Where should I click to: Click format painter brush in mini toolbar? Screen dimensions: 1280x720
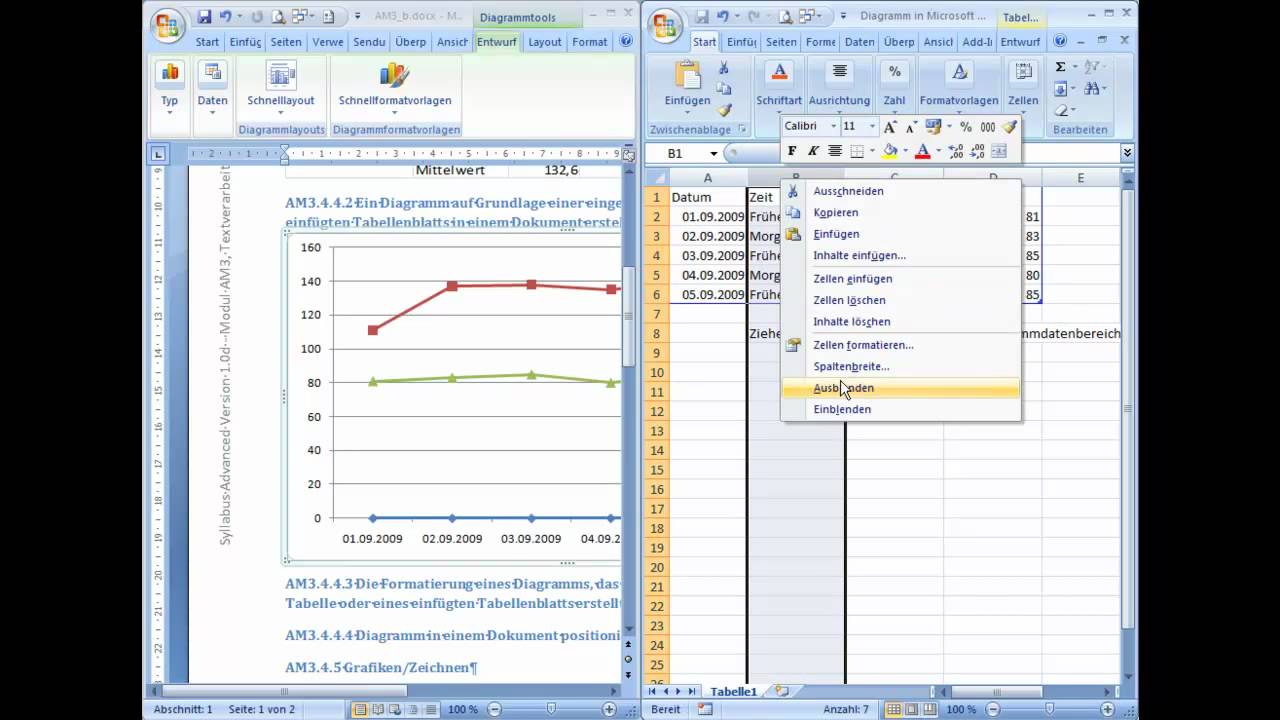point(1010,127)
